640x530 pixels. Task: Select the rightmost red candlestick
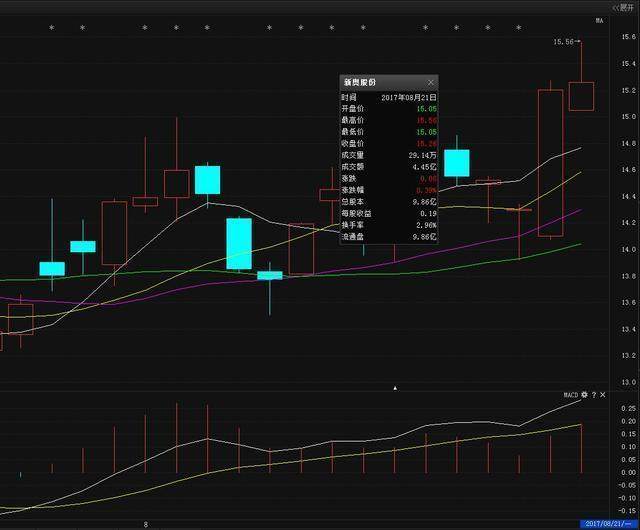(581, 95)
